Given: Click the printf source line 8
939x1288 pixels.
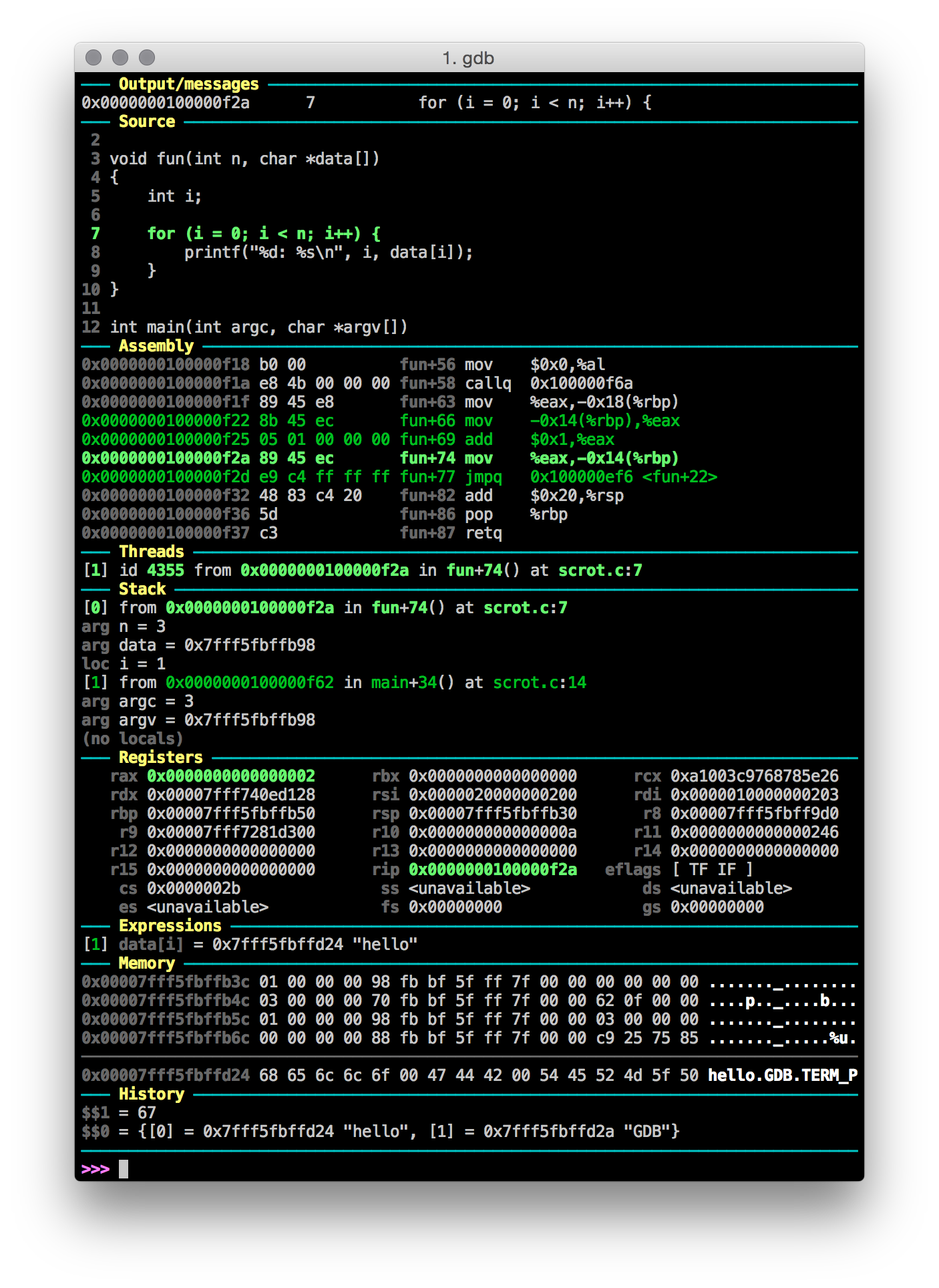Looking at the screenshot, I should click(329, 253).
